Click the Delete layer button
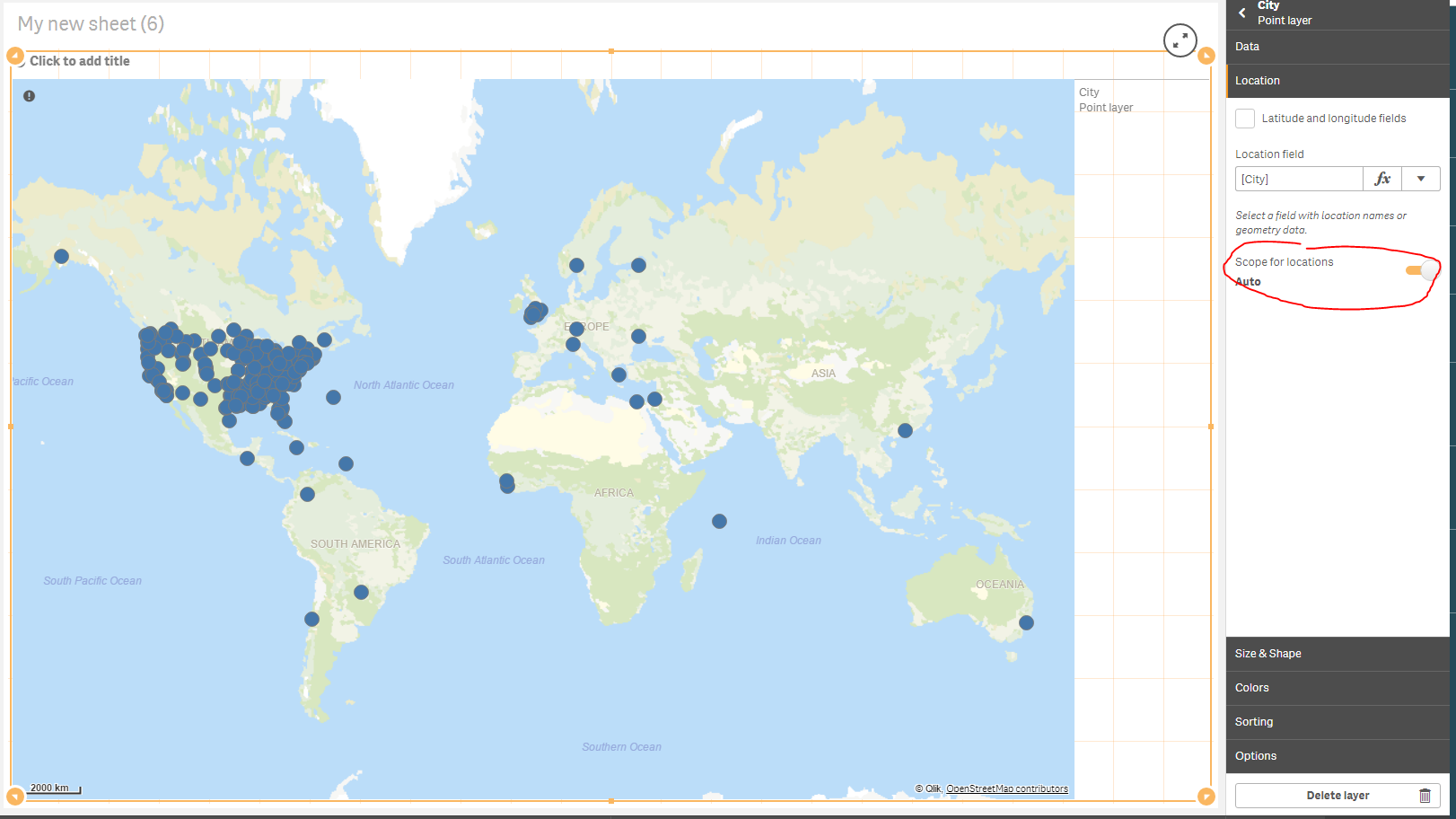Image resolution: width=1456 pixels, height=819 pixels. [1338, 796]
